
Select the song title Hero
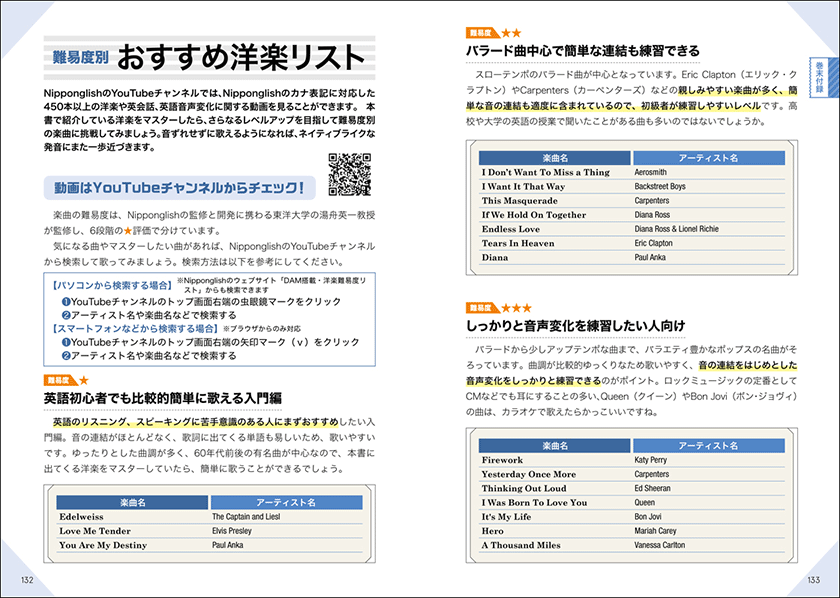click(x=492, y=531)
